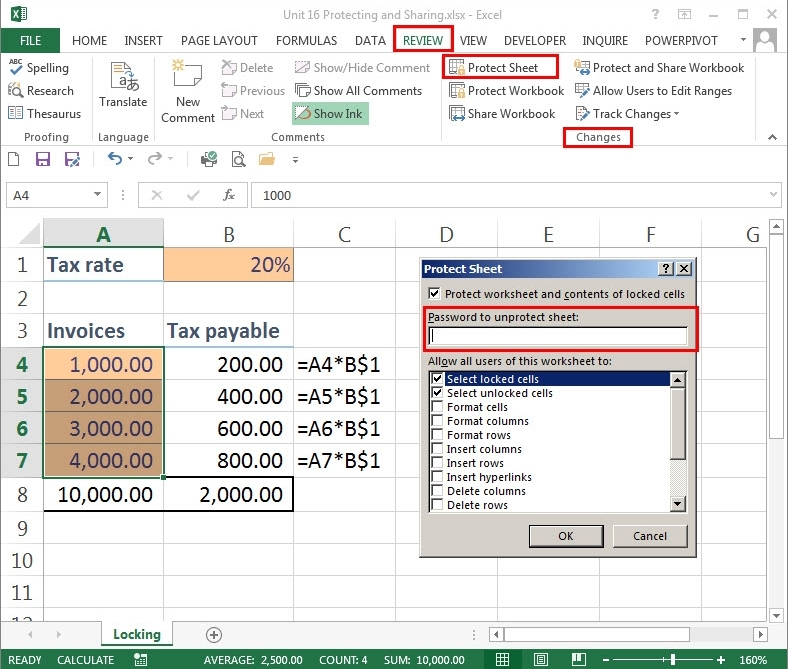The image size is (788, 669).
Task: Click the Protect Sheet dialog help button
Action: tap(666, 269)
